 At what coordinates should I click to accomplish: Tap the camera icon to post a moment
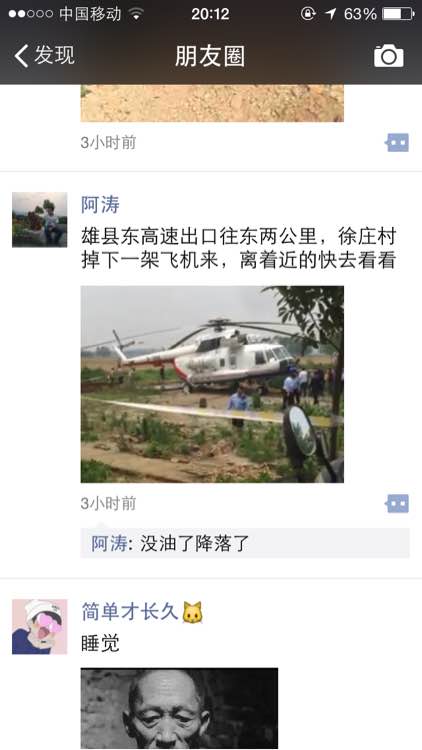[389, 56]
